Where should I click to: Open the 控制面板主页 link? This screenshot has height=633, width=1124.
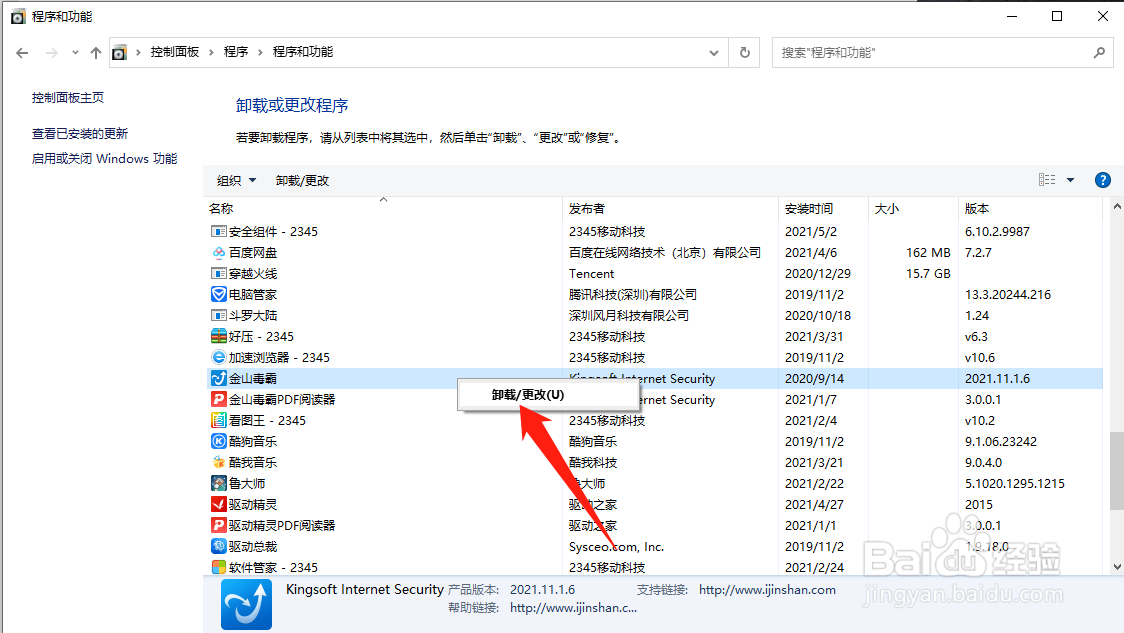pyautogui.click(x=68, y=97)
